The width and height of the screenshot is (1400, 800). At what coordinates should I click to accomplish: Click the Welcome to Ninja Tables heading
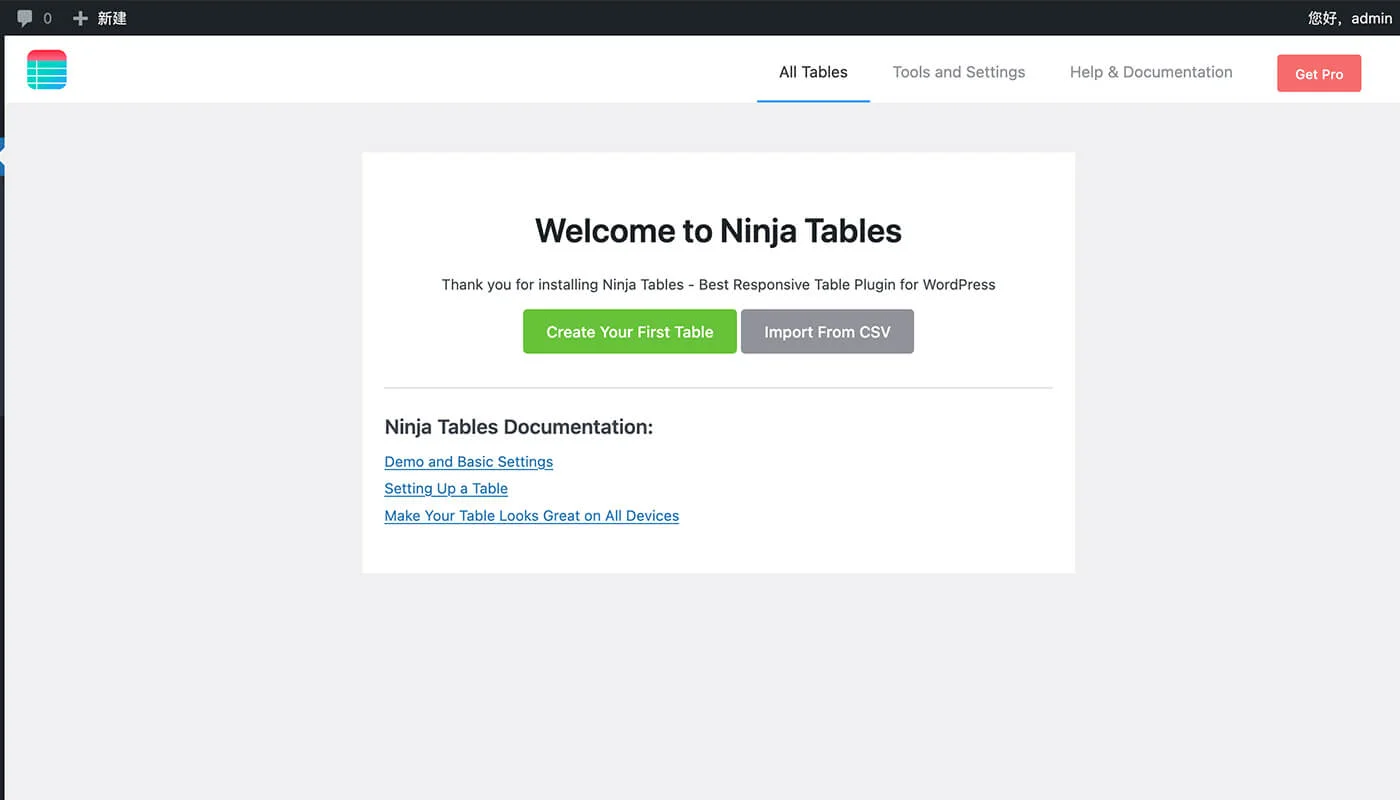pyautogui.click(x=718, y=231)
